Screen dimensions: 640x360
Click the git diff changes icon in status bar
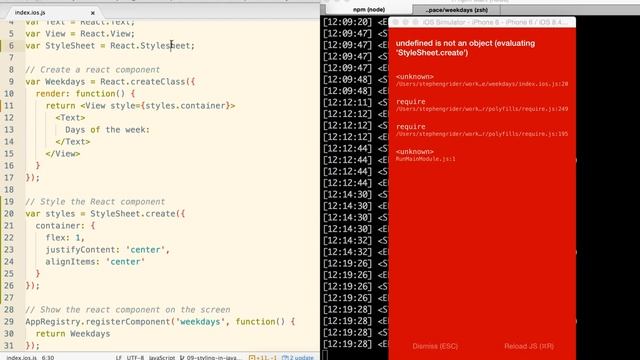tap(262, 357)
